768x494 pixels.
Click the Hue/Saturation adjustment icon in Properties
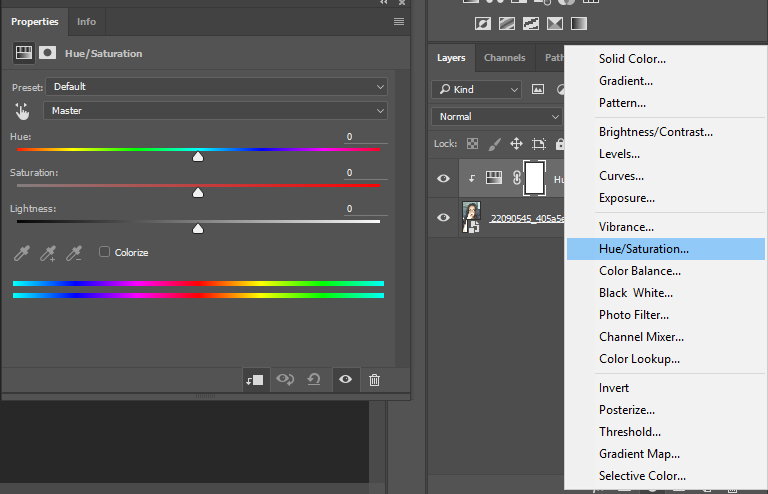pos(24,52)
